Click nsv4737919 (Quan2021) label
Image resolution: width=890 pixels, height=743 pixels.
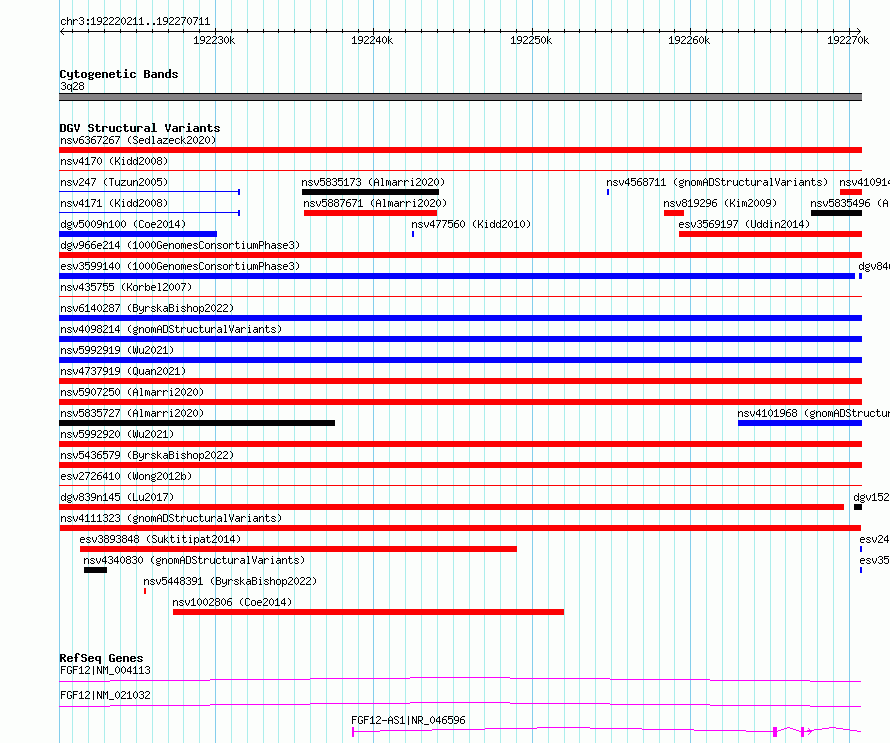pos(123,371)
